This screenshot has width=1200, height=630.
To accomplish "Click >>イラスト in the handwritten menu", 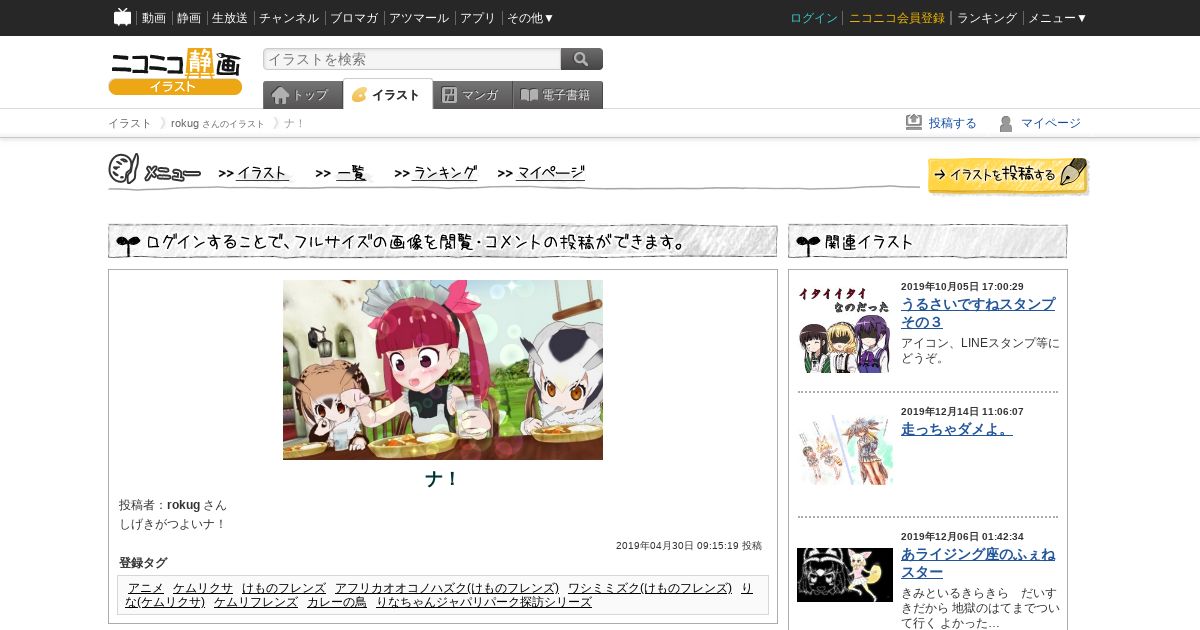I will 254,173.
